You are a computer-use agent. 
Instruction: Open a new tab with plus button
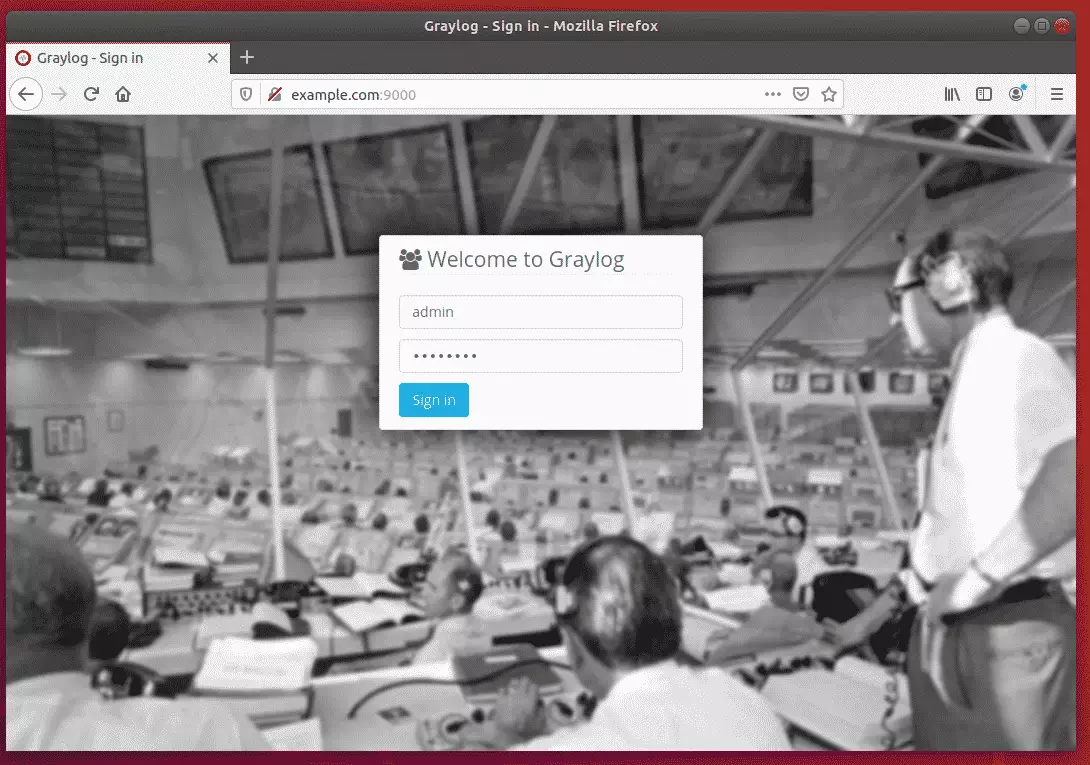click(x=247, y=58)
